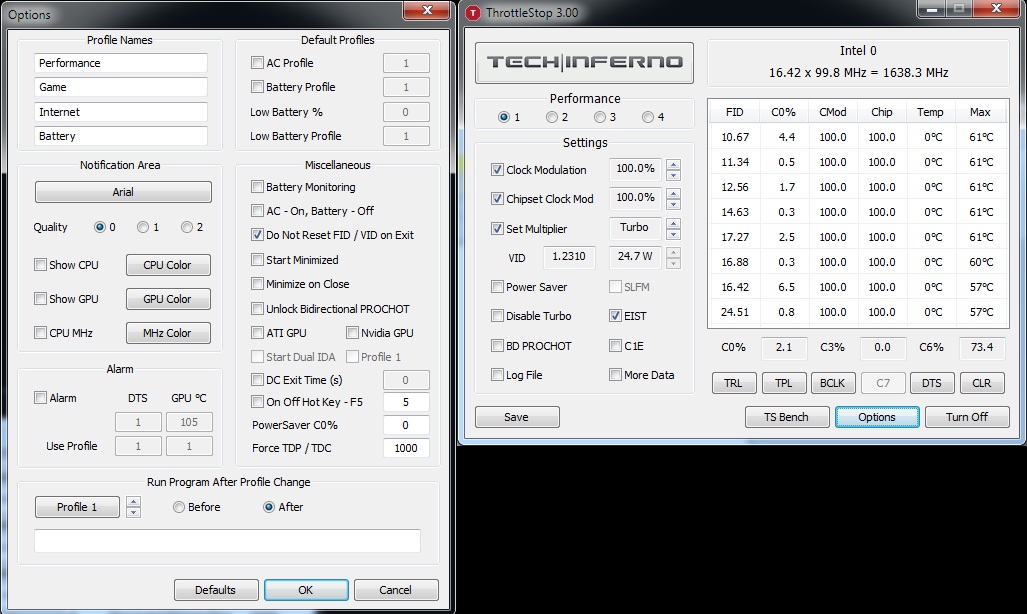Screen dimensions: 1027x614
Task: Enable AC Profile checkbox
Action: (257, 63)
